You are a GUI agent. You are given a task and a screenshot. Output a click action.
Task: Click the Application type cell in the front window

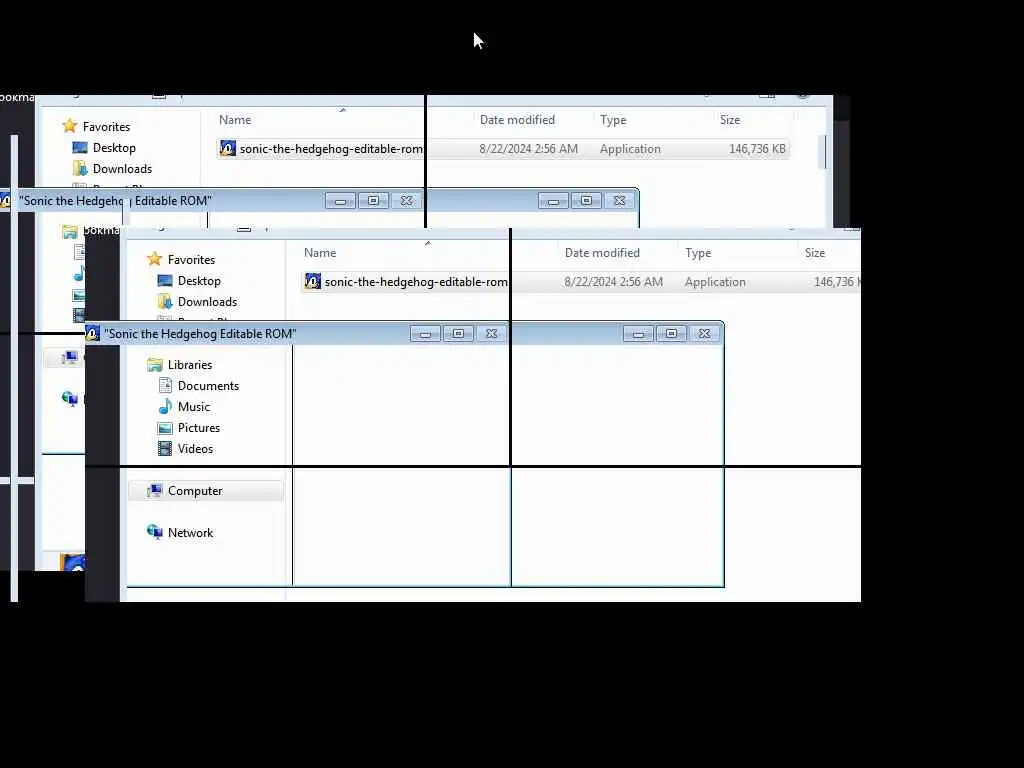point(715,282)
